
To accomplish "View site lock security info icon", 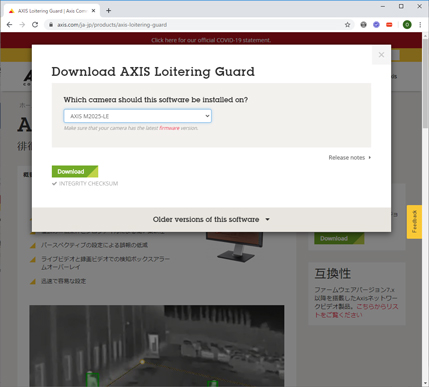I will [51, 25].
